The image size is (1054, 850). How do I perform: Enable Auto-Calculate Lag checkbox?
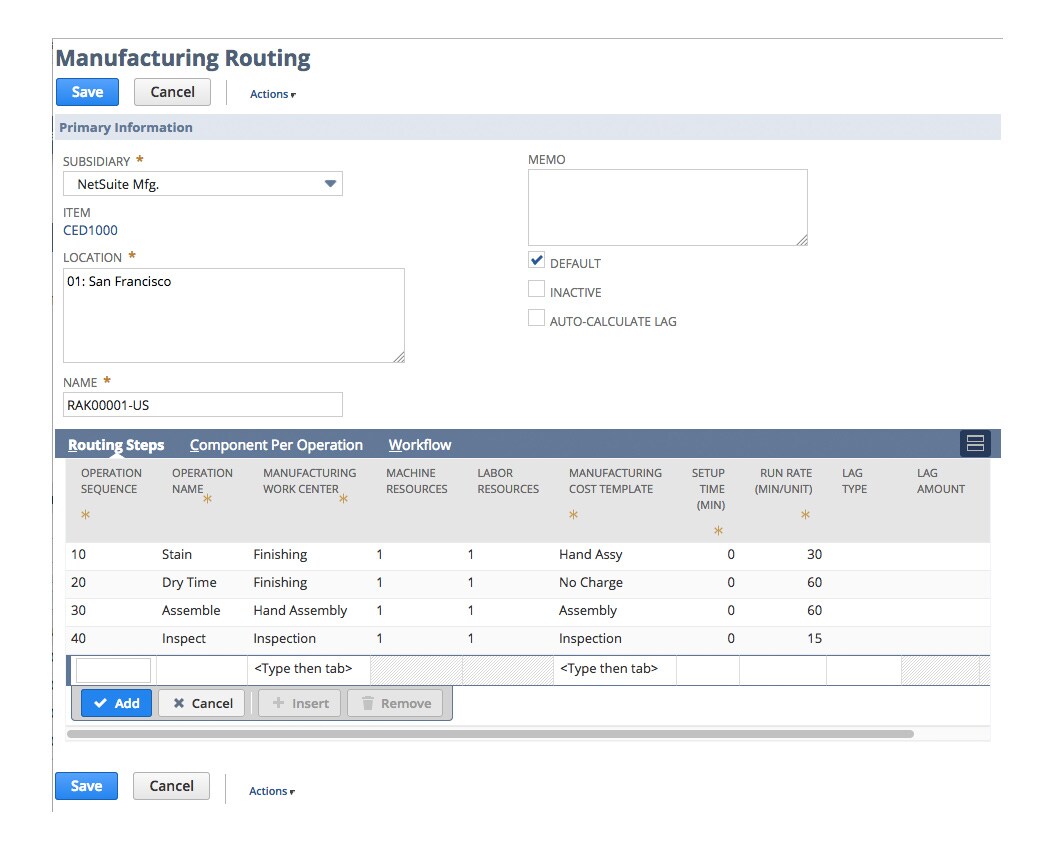[536, 318]
